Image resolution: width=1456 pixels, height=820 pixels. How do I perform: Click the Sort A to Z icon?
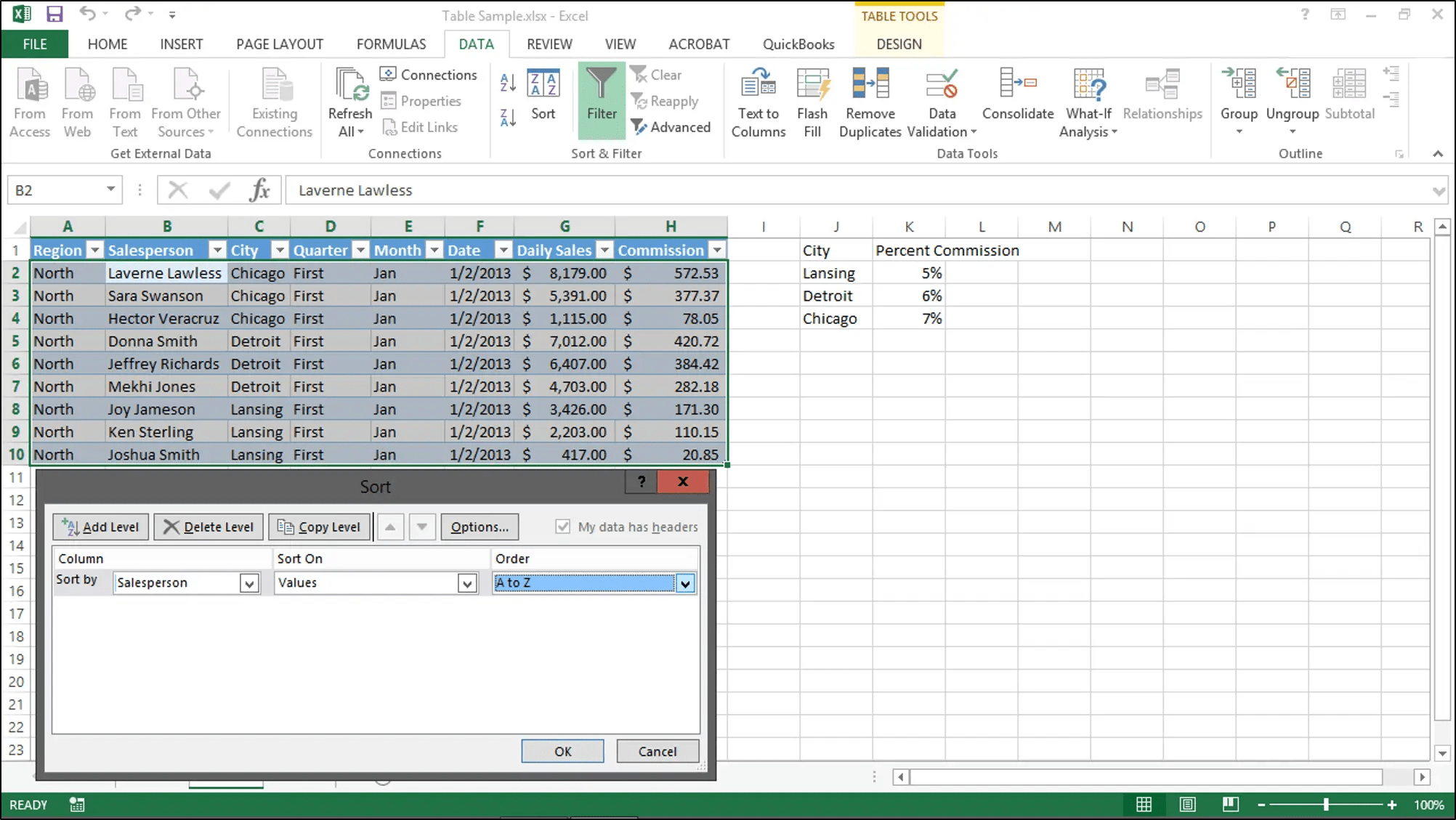tap(508, 83)
